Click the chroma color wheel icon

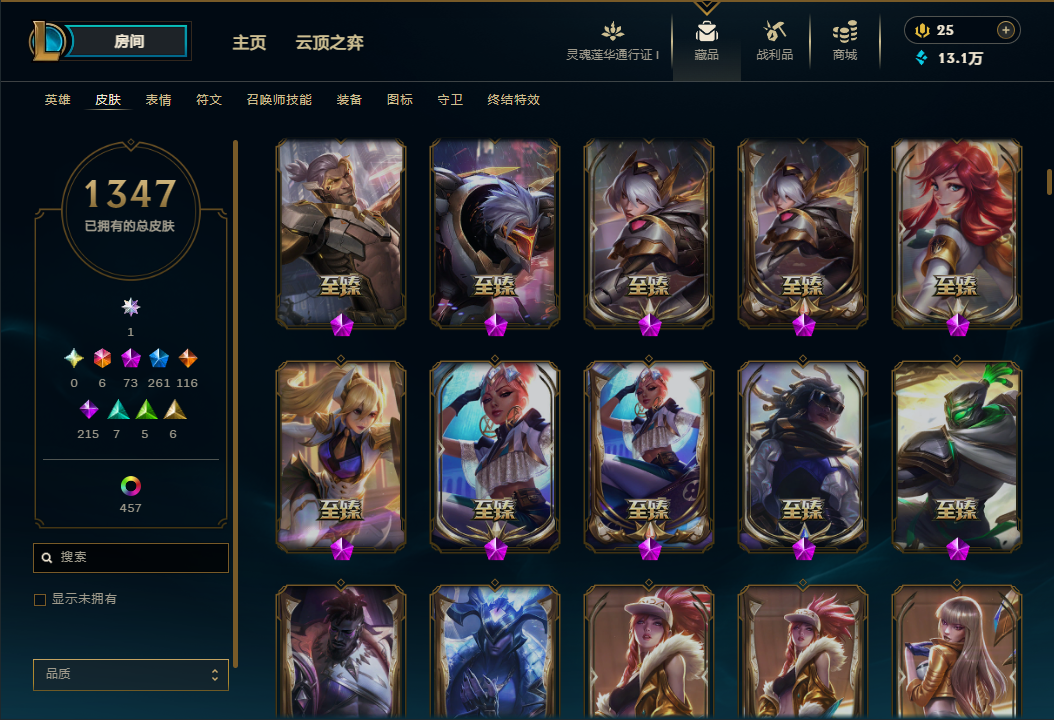[x=130, y=485]
